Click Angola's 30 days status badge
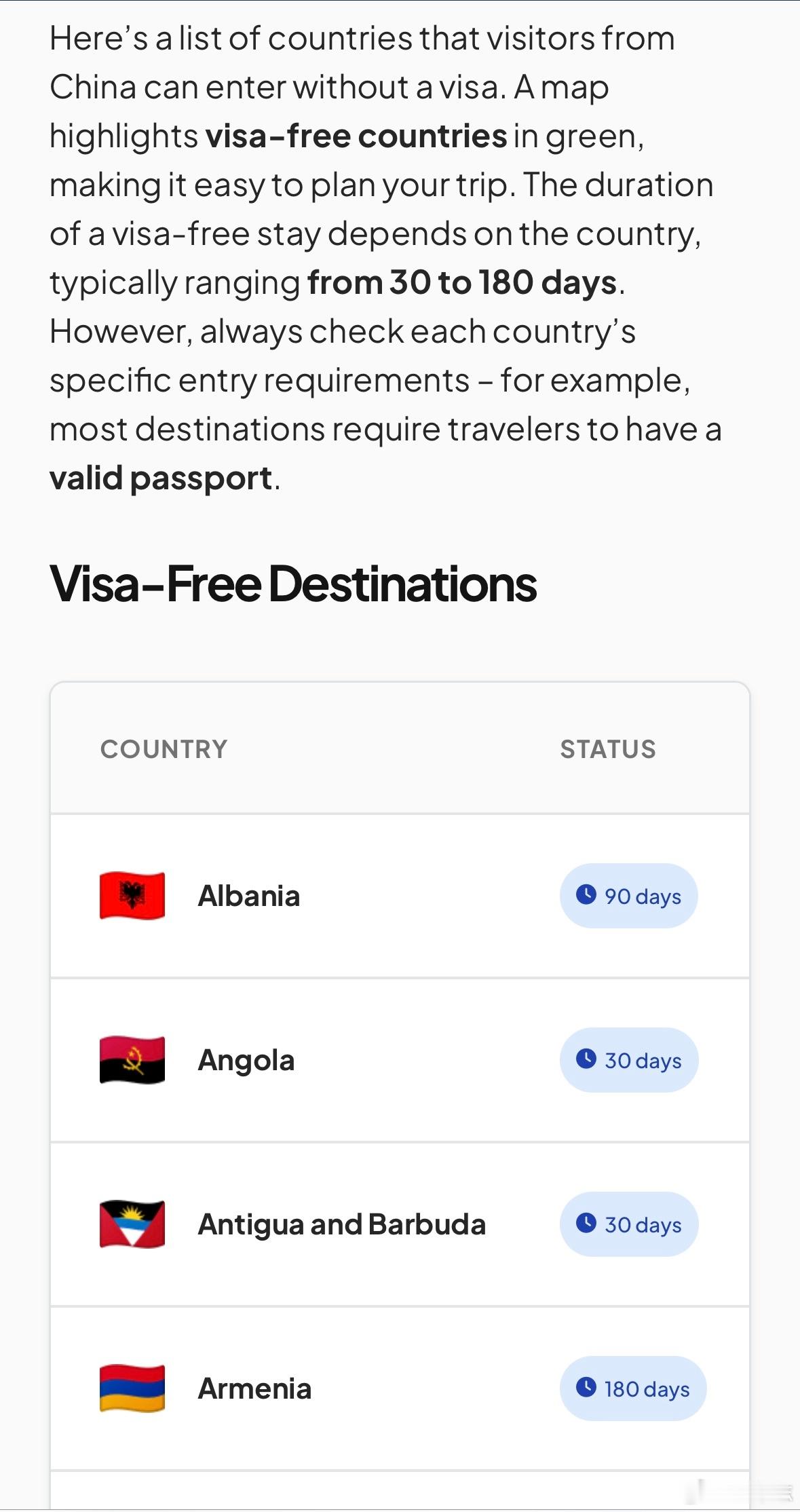 click(x=629, y=1060)
